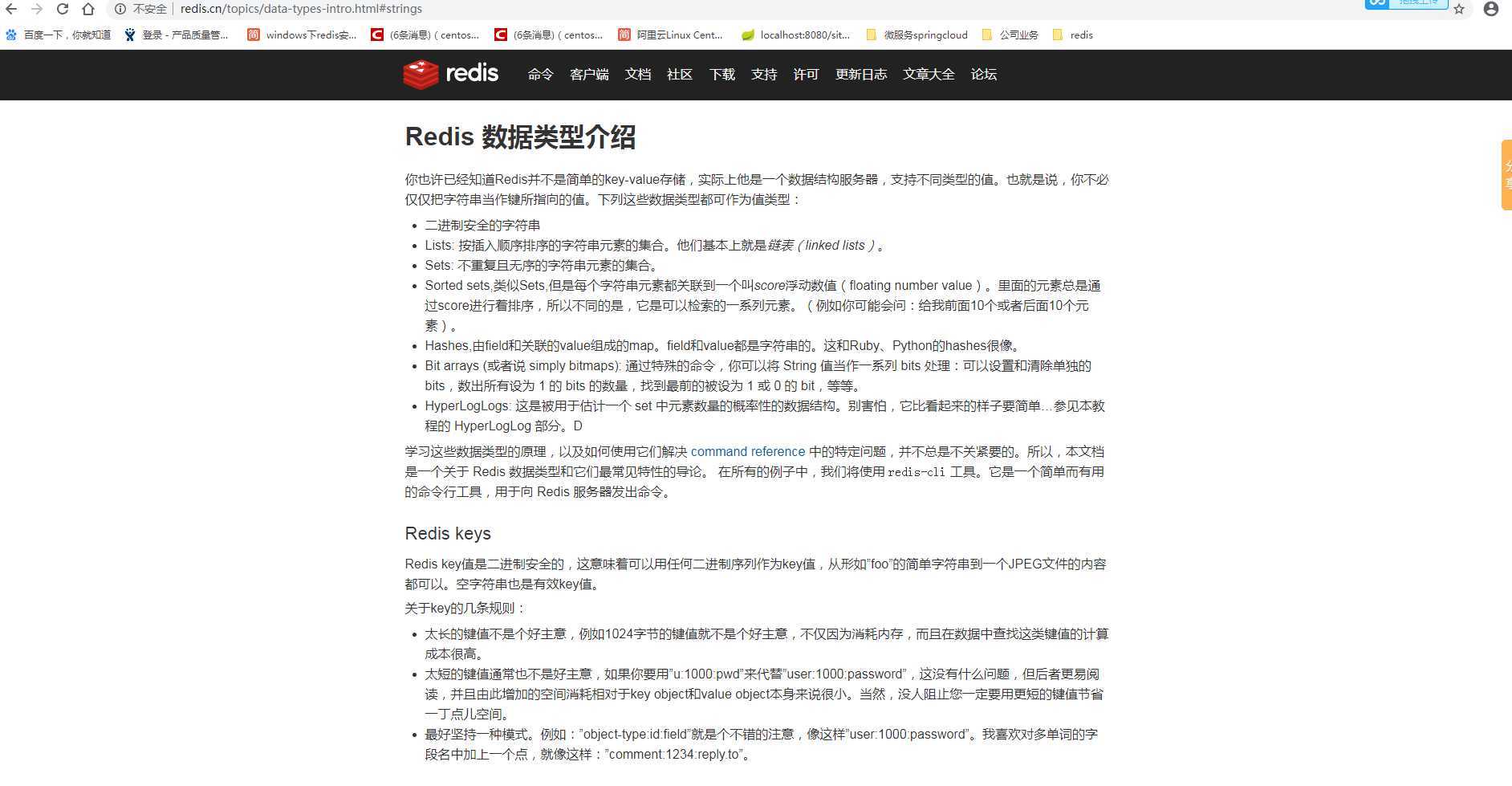Click the Redis 数据类型介绍 heading
1512x786 pixels.
pos(520,137)
